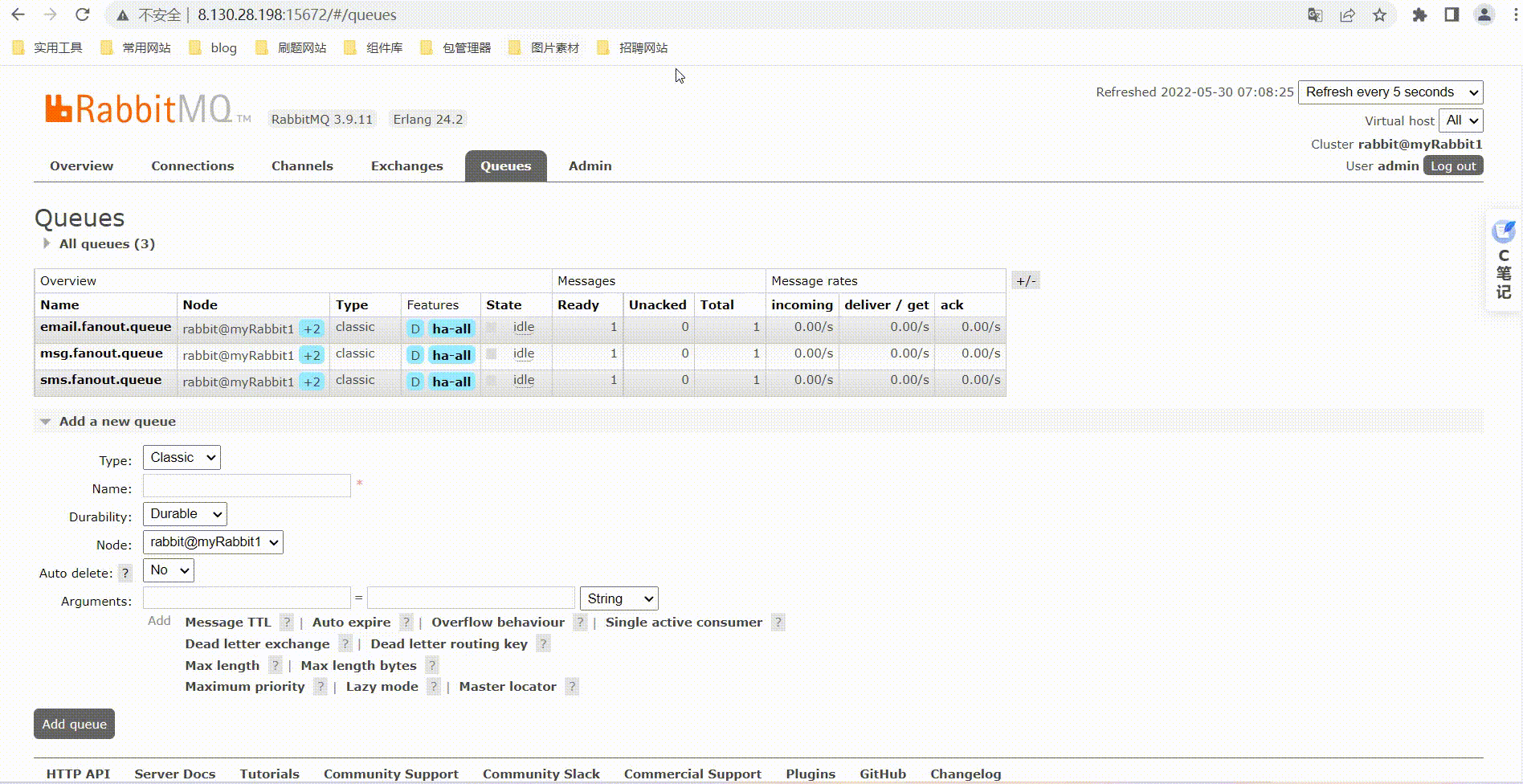The image size is (1523, 784).
Task: Click the Lazy mode help question mark
Action: (x=434, y=687)
